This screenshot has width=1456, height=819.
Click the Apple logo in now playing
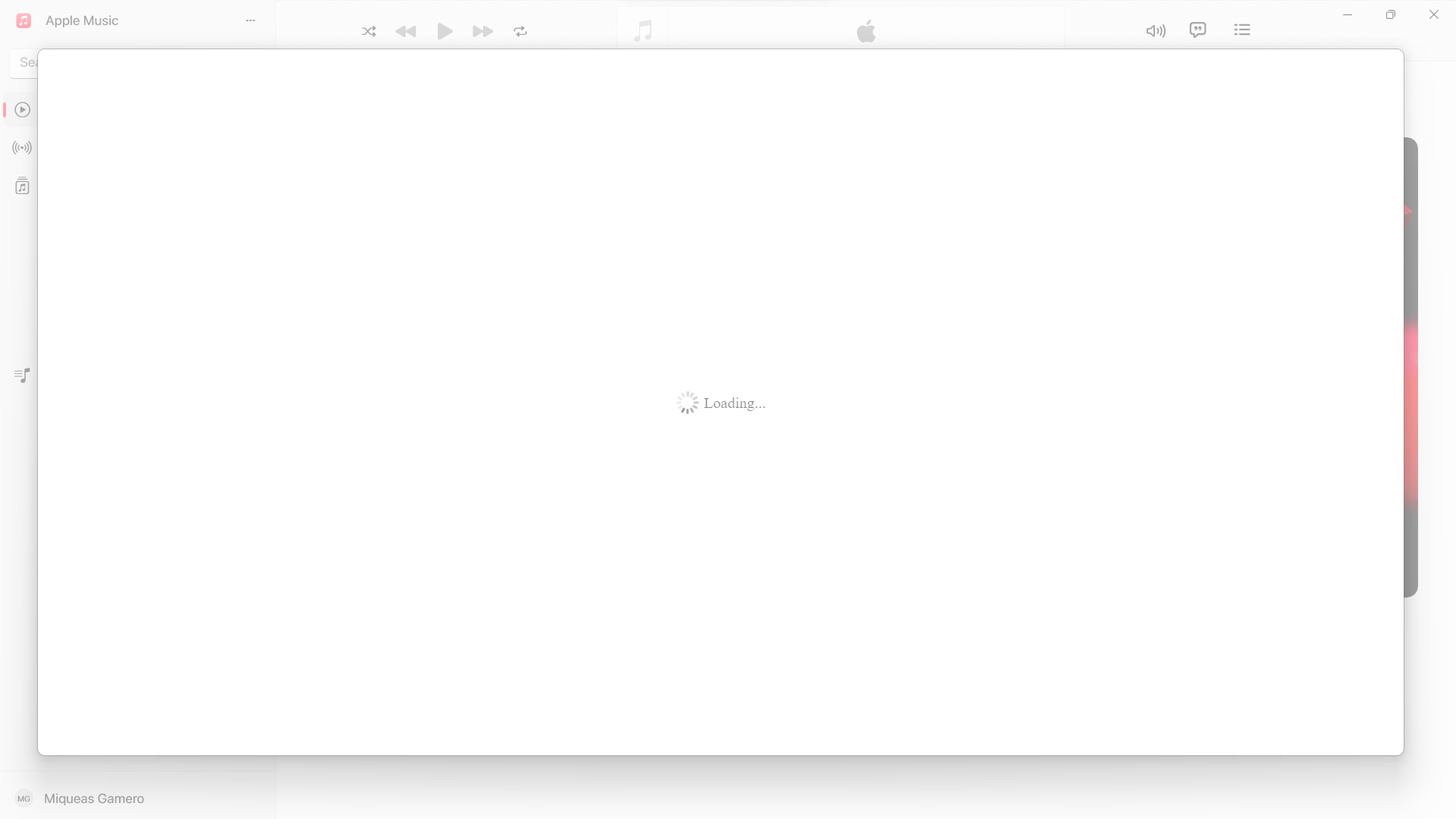866,31
